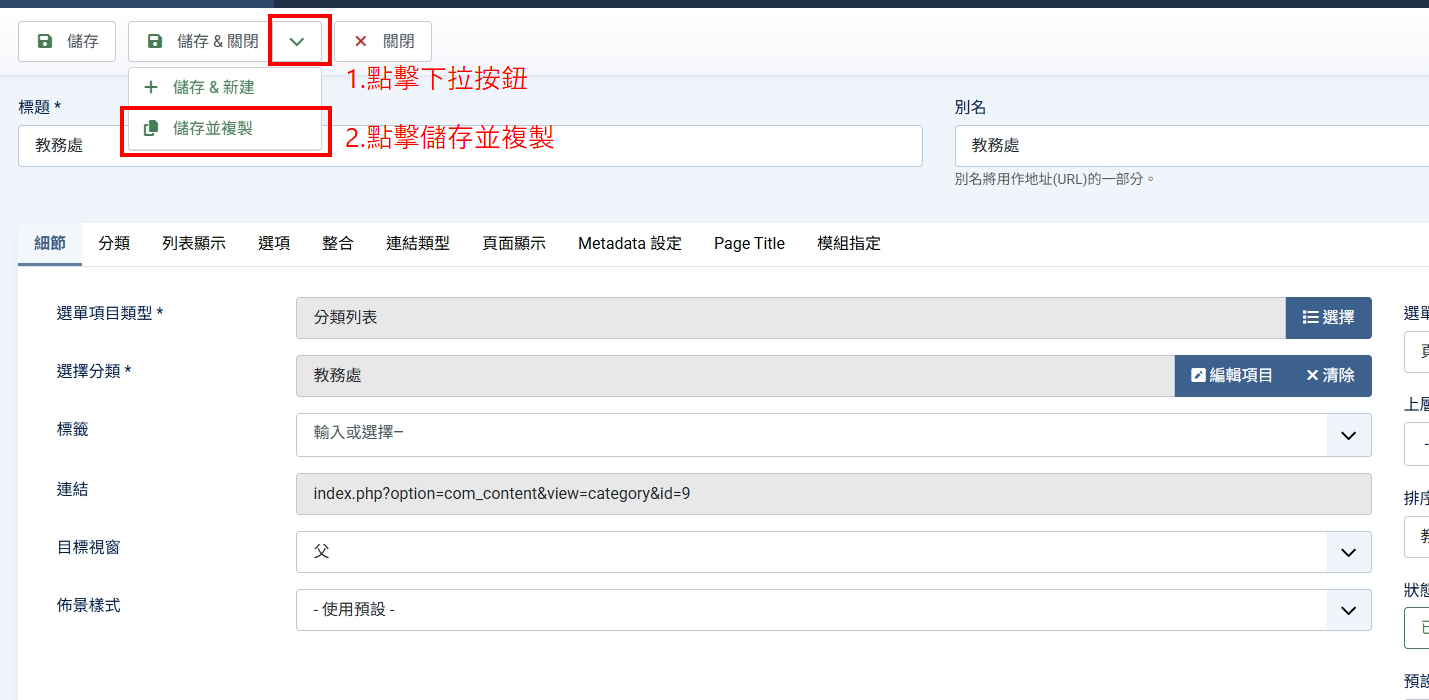Open the 標籤 tag selection dropdown
Screen dimensions: 1429x700
(x=1348, y=435)
